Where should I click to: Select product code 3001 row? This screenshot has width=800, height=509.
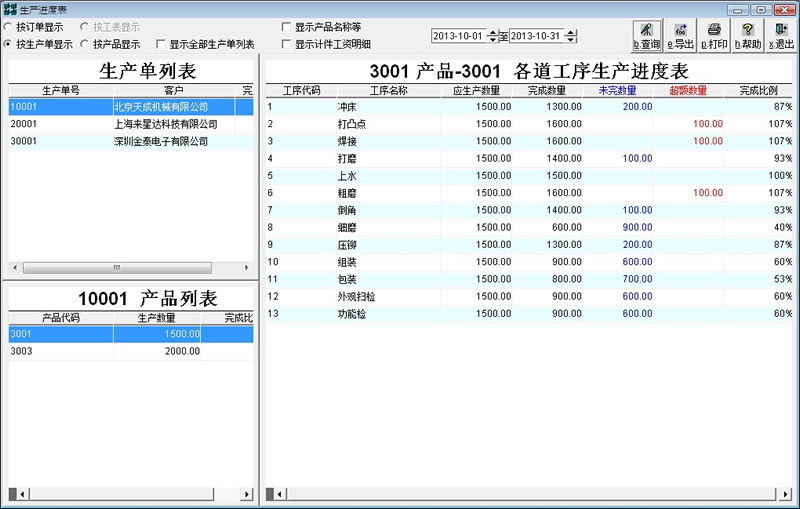click(x=131, y=334)
